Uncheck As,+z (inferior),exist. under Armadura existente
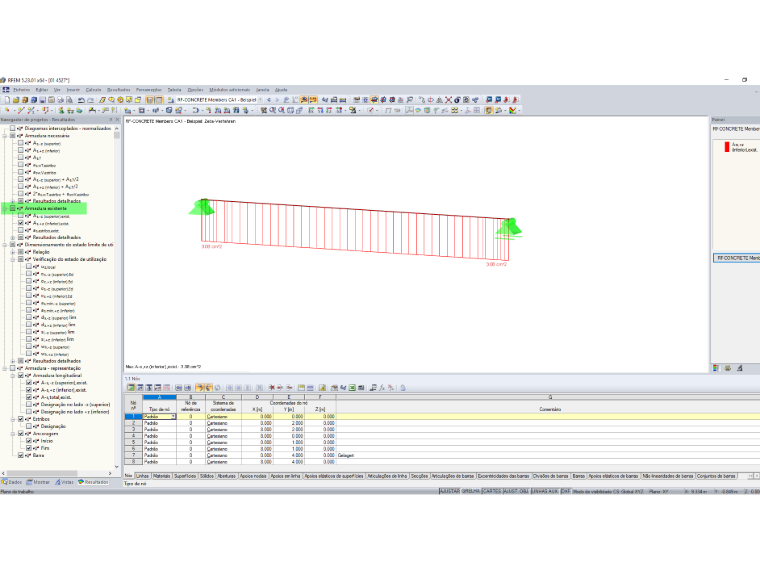 pos(21,223)
